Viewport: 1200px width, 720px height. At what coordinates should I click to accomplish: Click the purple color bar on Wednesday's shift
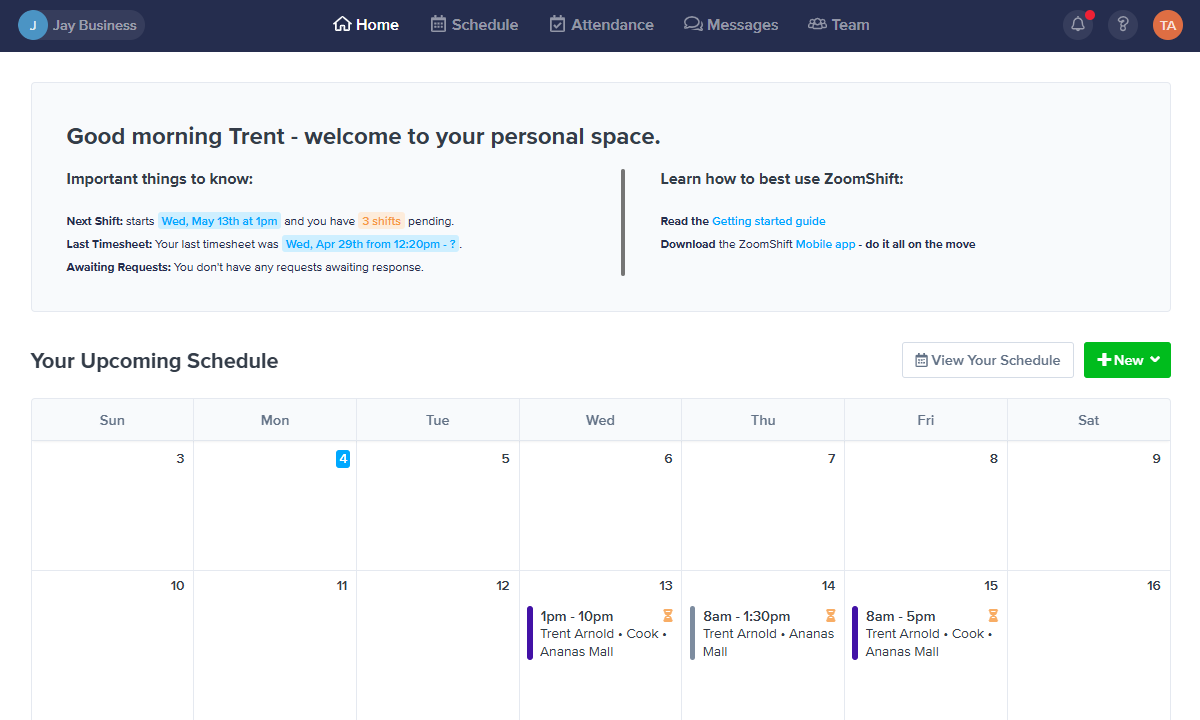tap(530, 633)
